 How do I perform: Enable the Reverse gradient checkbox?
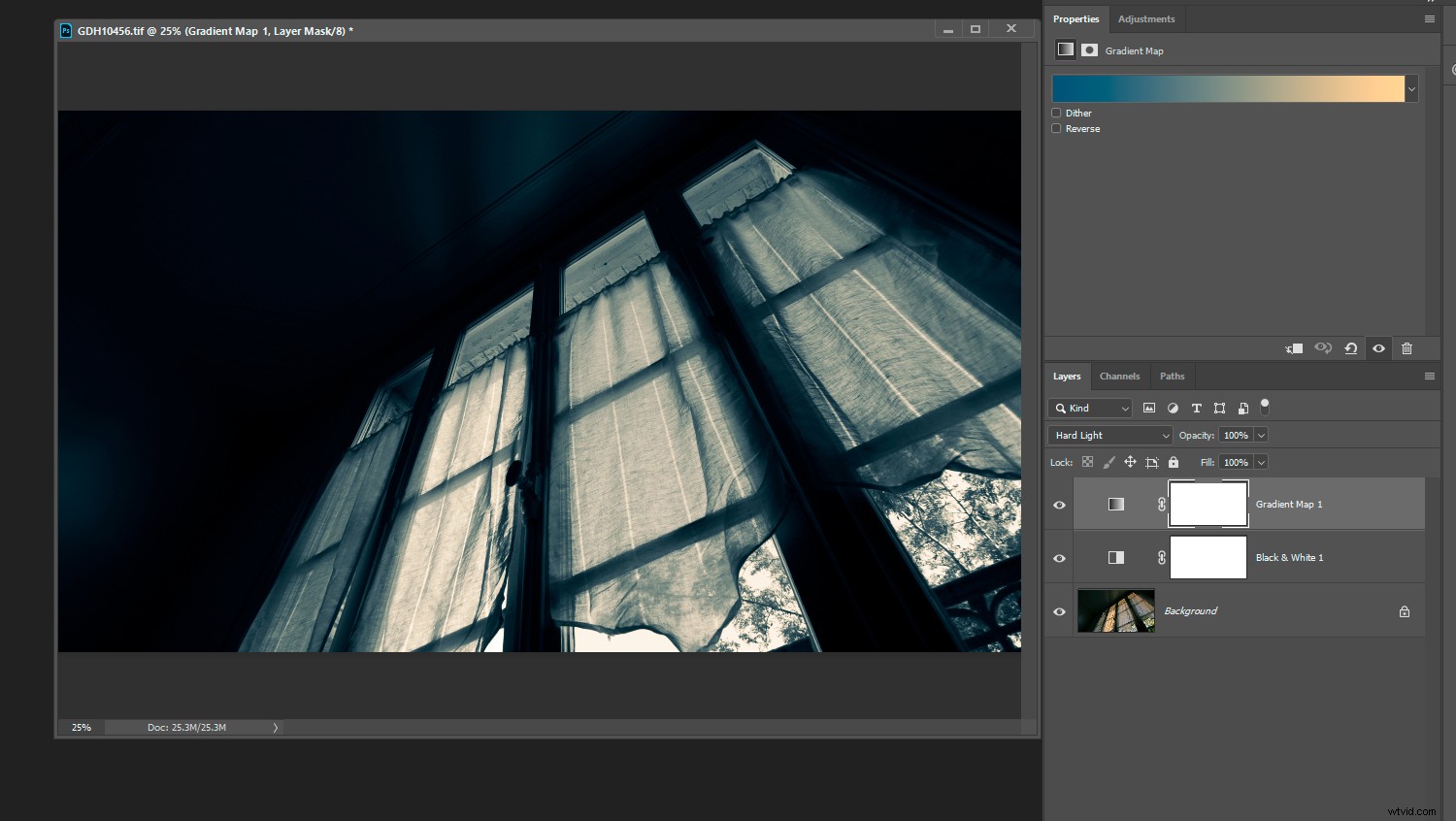click(x=1056, y=128)
